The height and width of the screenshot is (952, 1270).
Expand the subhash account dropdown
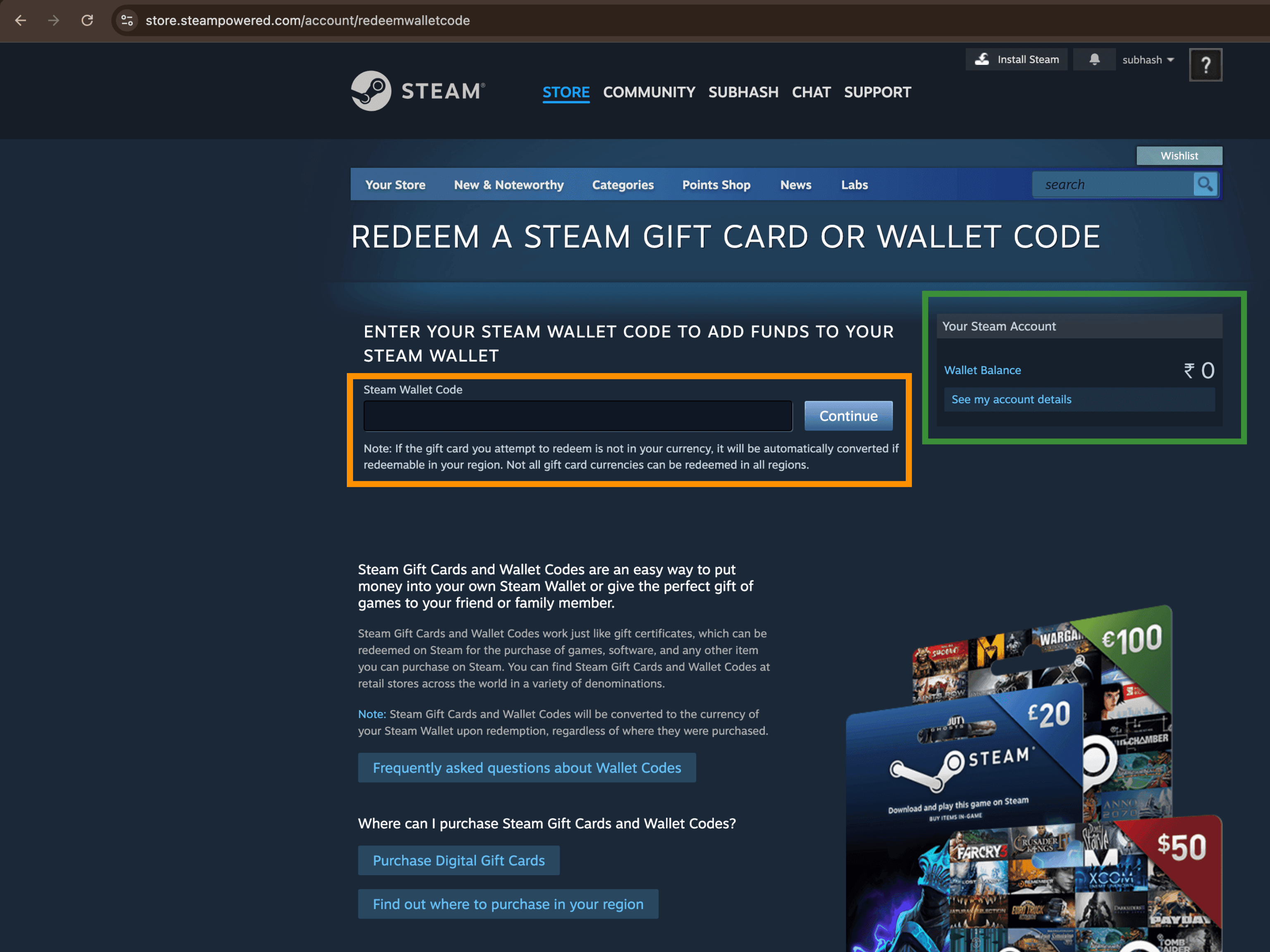click(x=1148, y=59)
